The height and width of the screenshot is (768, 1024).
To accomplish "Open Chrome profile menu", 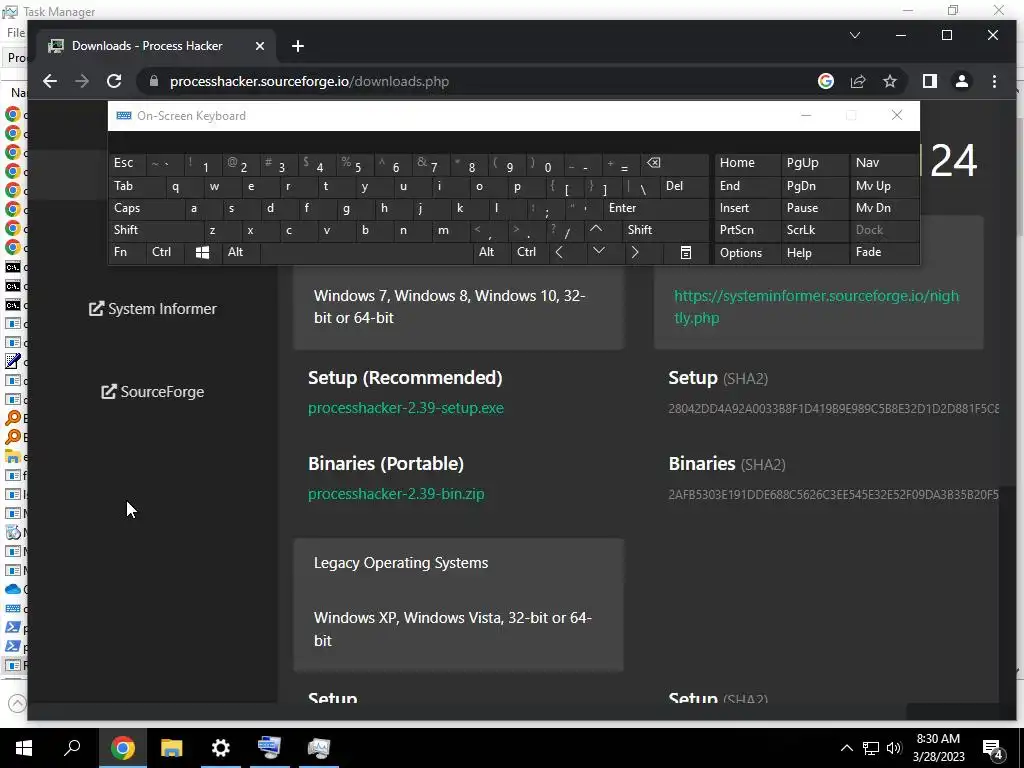I will (961, 81).
